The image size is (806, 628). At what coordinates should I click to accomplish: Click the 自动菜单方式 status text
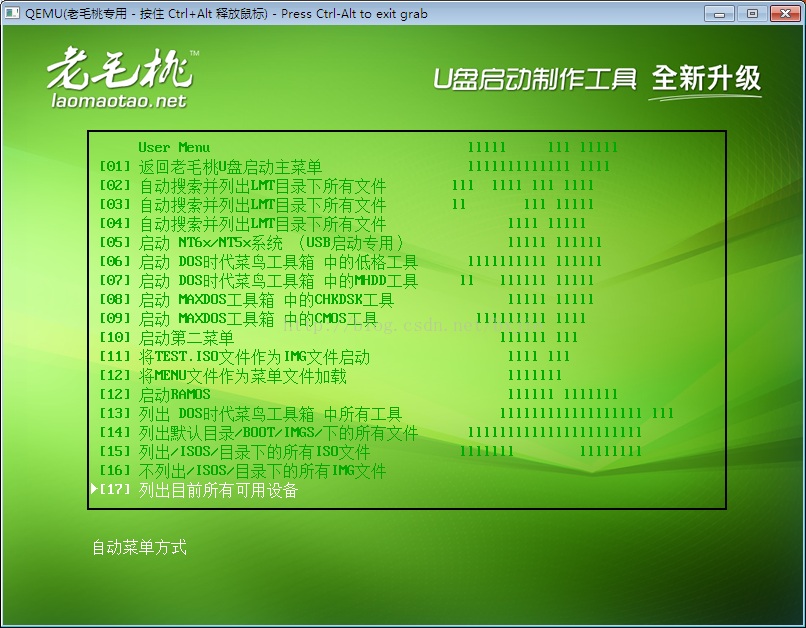(x=139, y=547)
